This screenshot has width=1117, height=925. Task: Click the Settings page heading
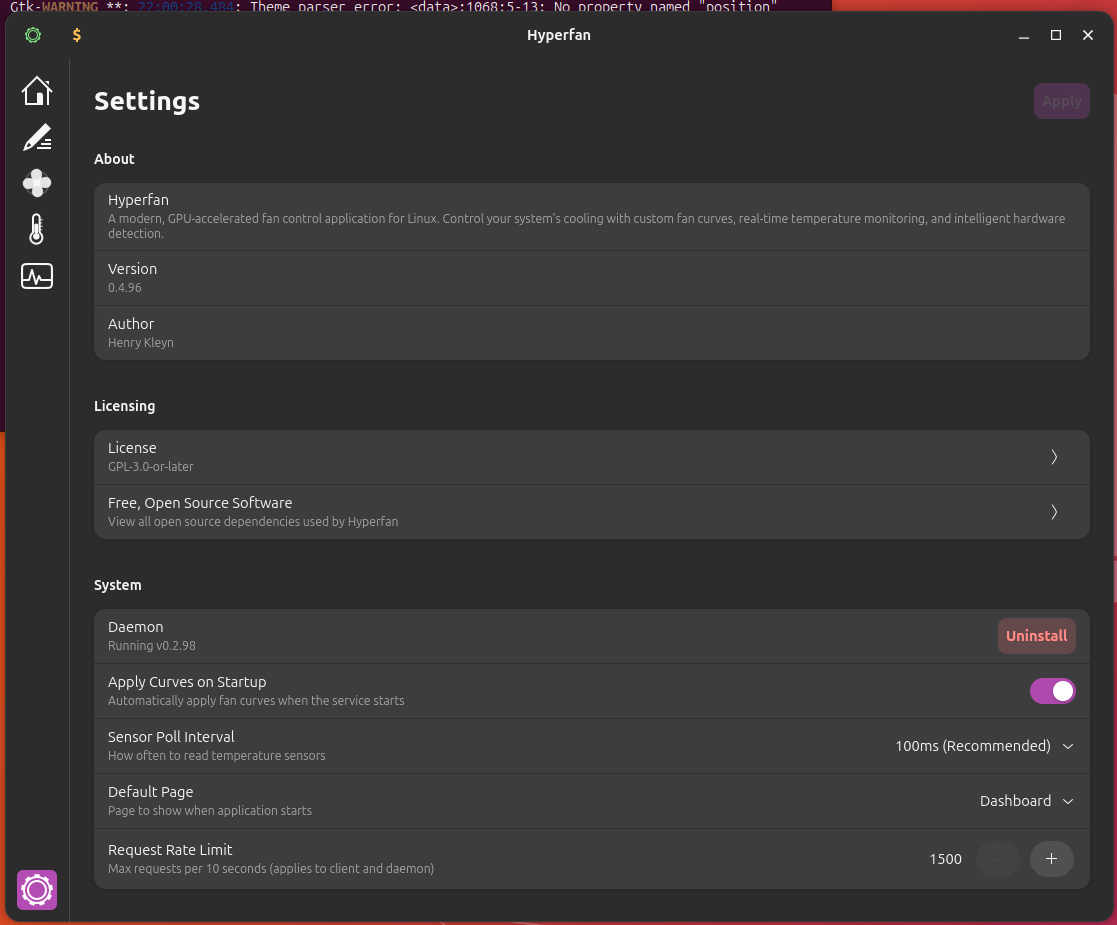pos(147,101)
